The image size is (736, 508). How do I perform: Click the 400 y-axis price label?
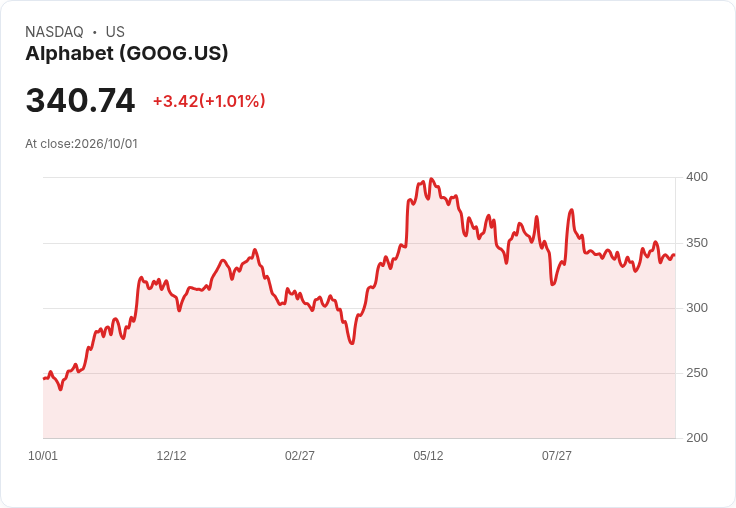[x=697, y=177]
